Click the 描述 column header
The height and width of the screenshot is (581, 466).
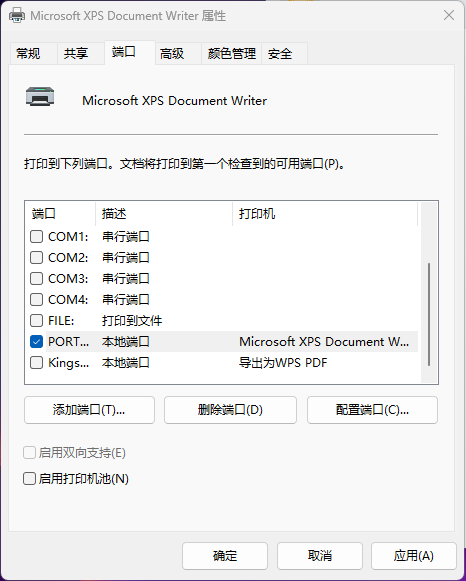coord(164,214)
